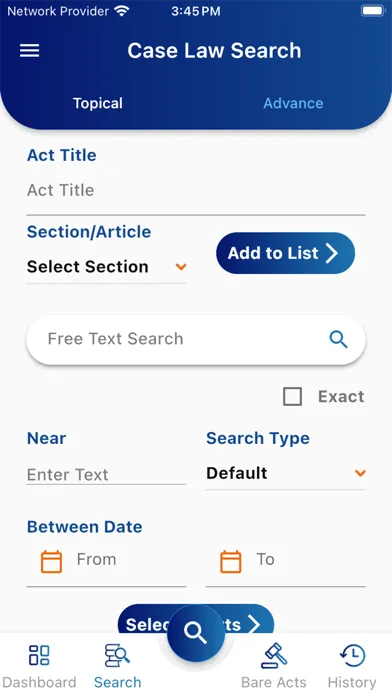
Task: Expand the Select Section dropdown
Action: 107,267
